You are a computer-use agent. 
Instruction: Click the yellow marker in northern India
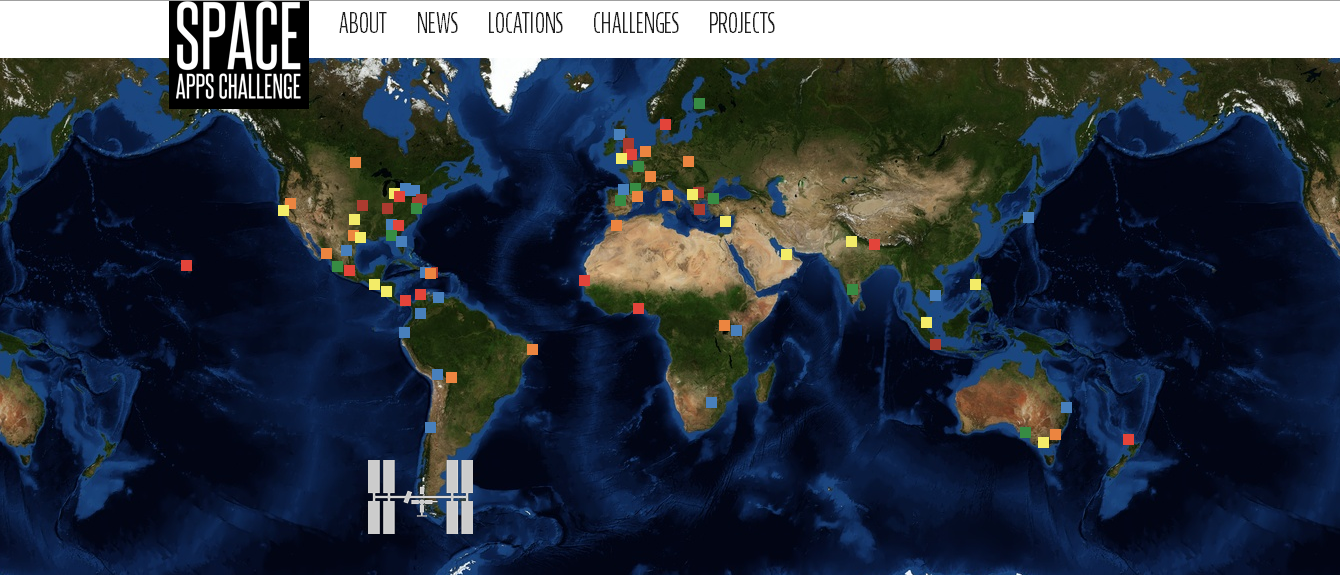pos(851,241)
